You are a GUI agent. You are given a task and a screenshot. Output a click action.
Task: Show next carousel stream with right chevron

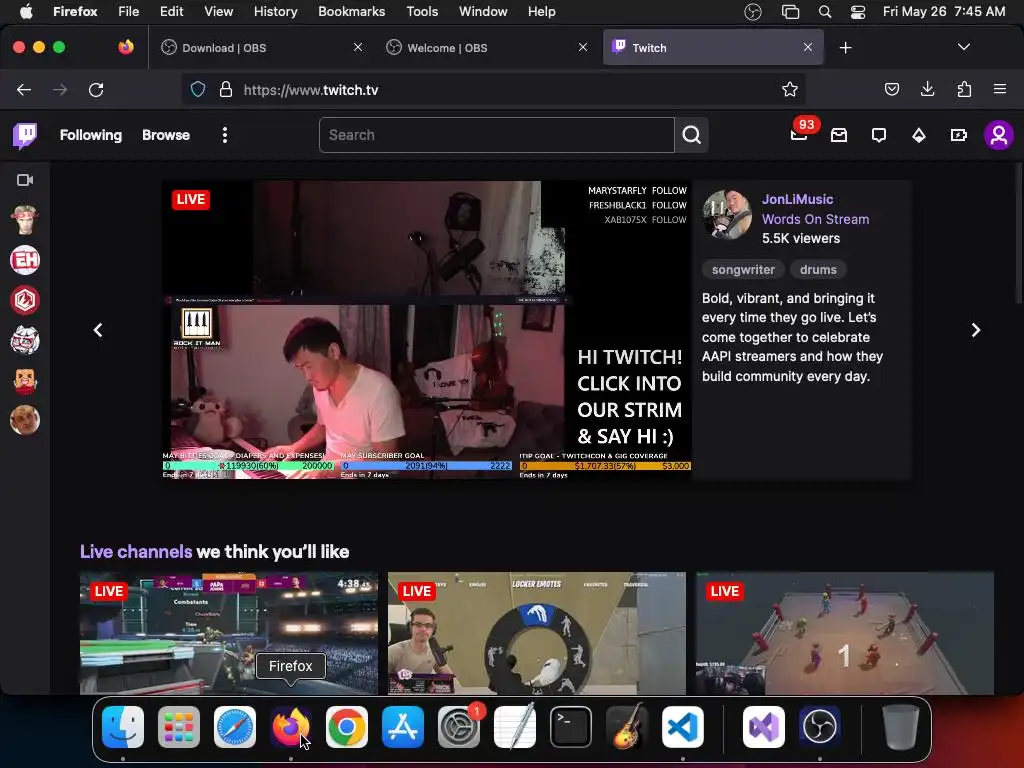tap(976, 330)
